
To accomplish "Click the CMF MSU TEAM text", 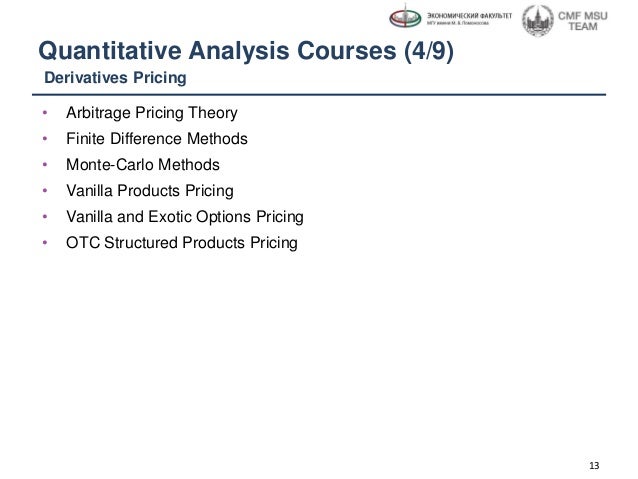I will click(582, 21).
